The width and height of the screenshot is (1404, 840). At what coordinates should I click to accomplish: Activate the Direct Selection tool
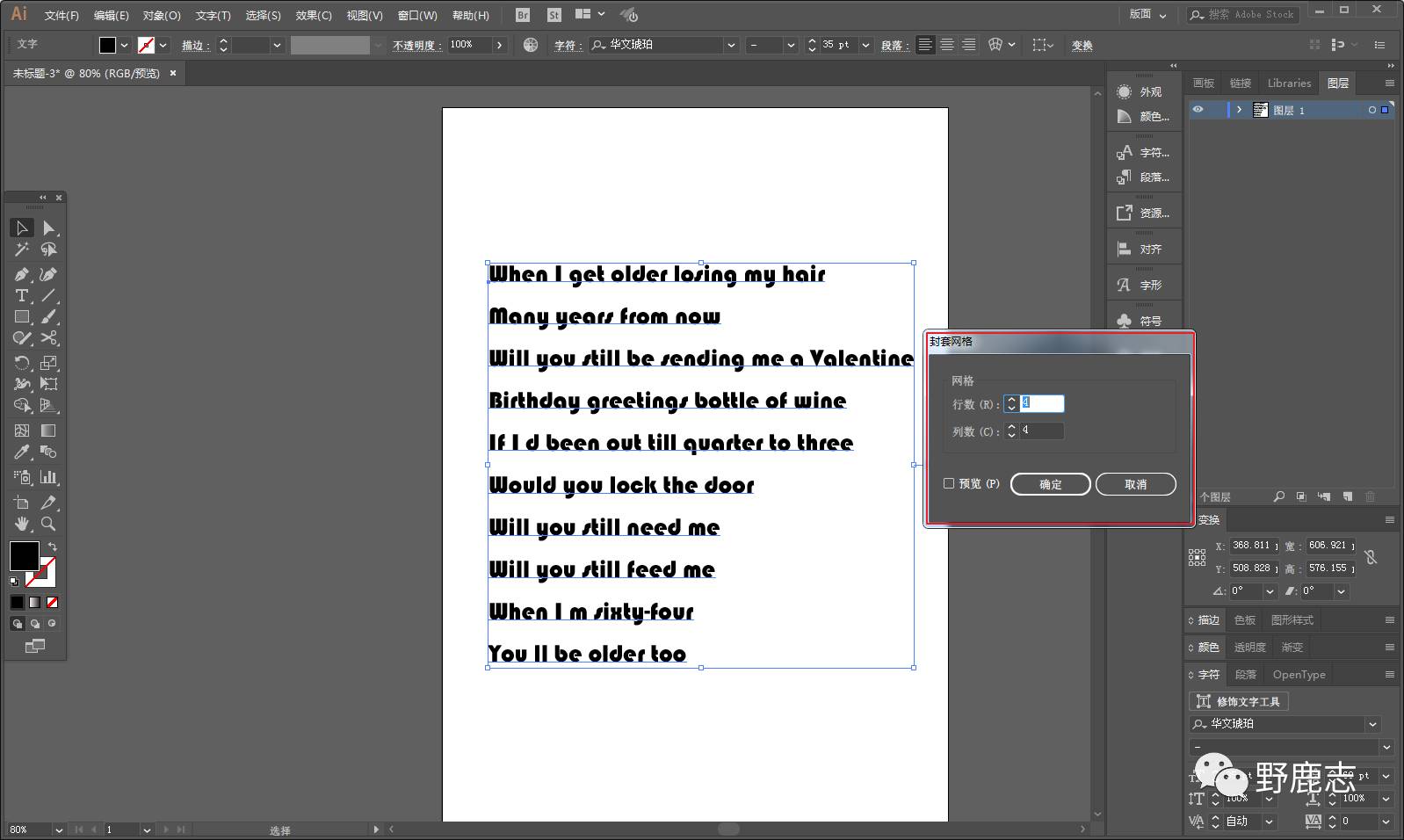48,228
